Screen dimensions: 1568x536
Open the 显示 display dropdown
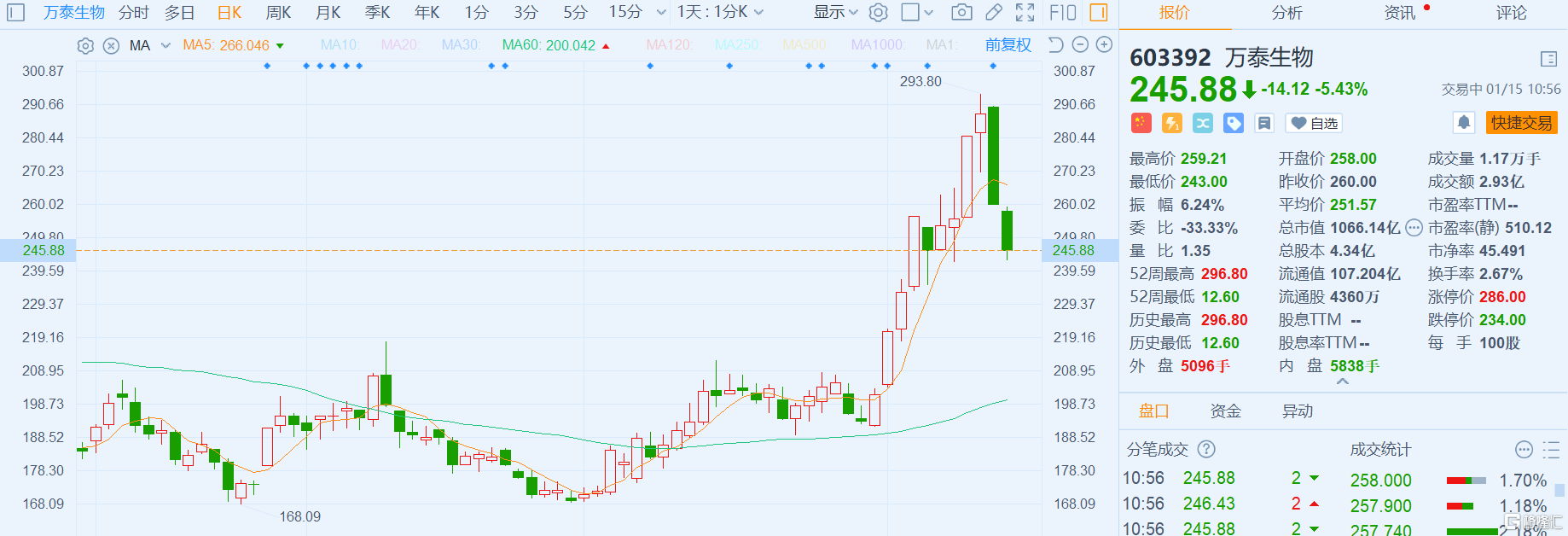click(x=835, y=13)
